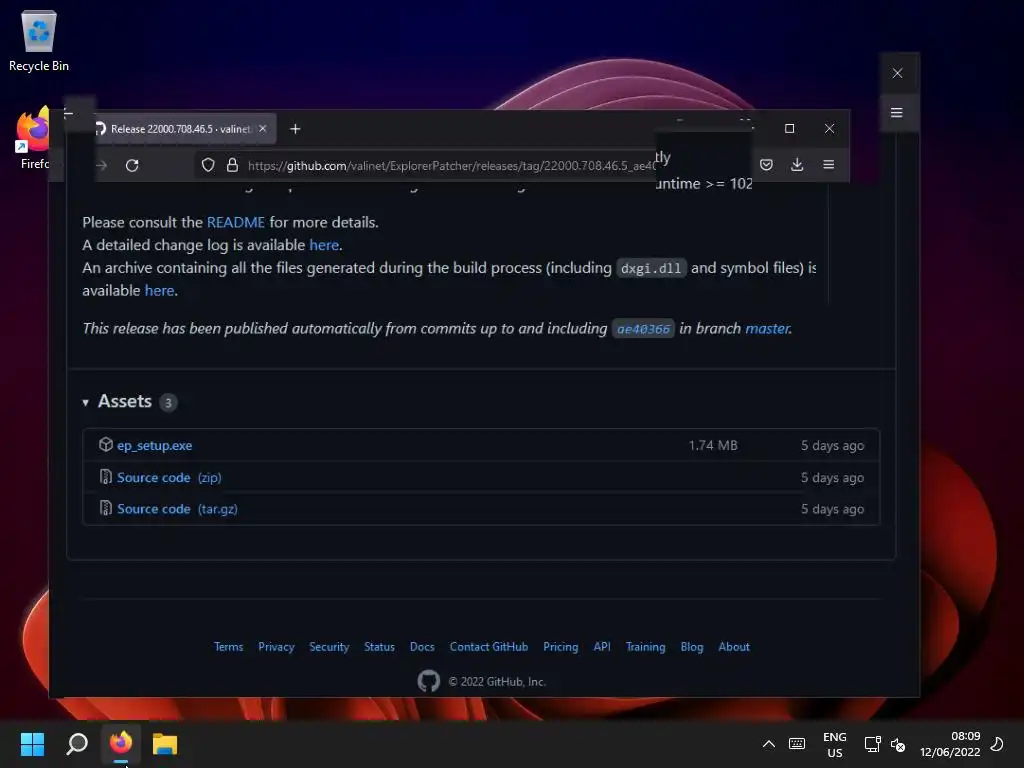Click the zip file icon beside Source code (zip)
1024x768 pixels.
click(106, 477)
